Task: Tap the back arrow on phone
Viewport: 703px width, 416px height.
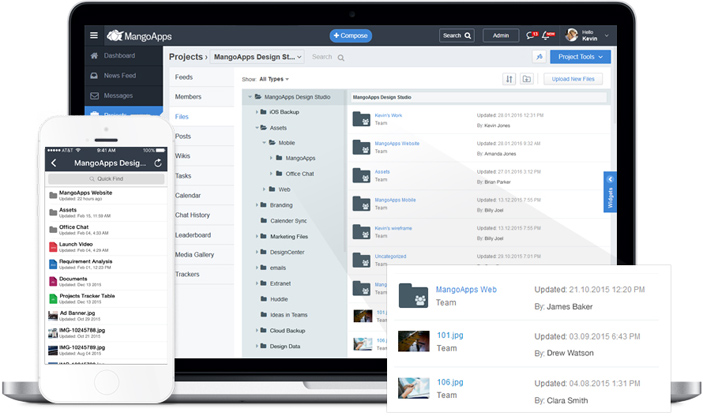Action: 54,163
